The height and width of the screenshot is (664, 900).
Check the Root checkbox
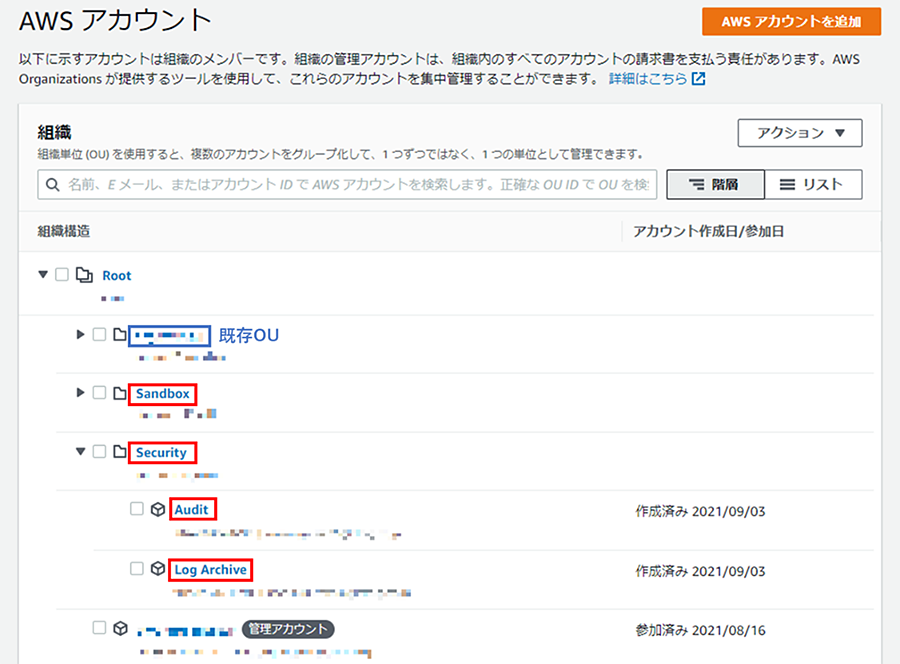62,274
